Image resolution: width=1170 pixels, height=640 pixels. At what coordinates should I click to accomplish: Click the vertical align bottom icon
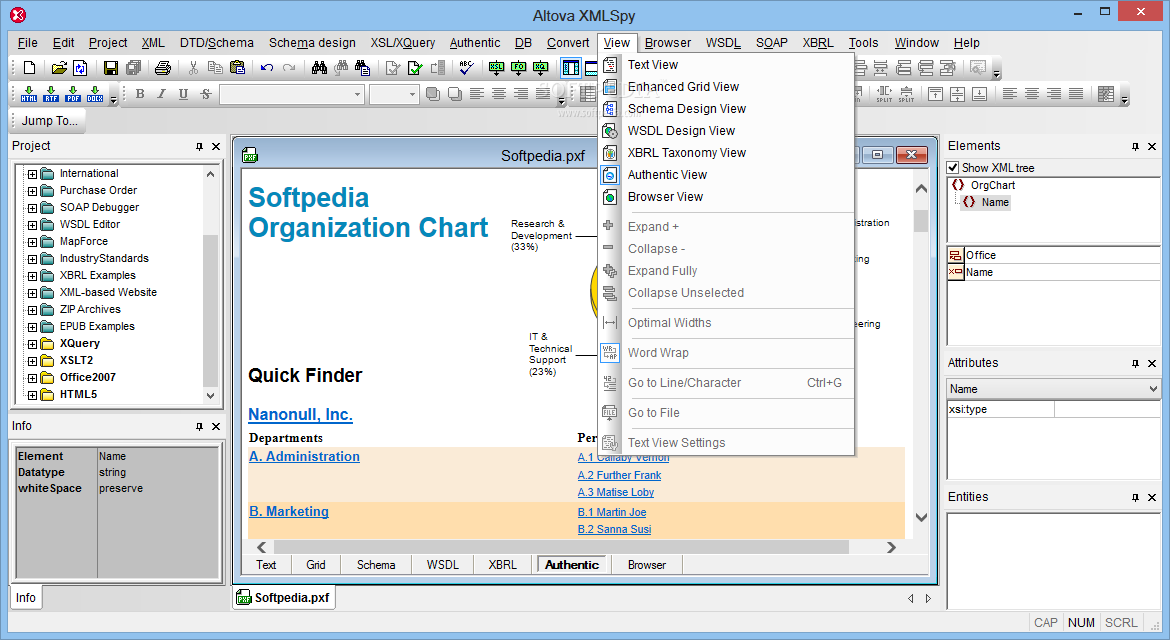(980, 93)
